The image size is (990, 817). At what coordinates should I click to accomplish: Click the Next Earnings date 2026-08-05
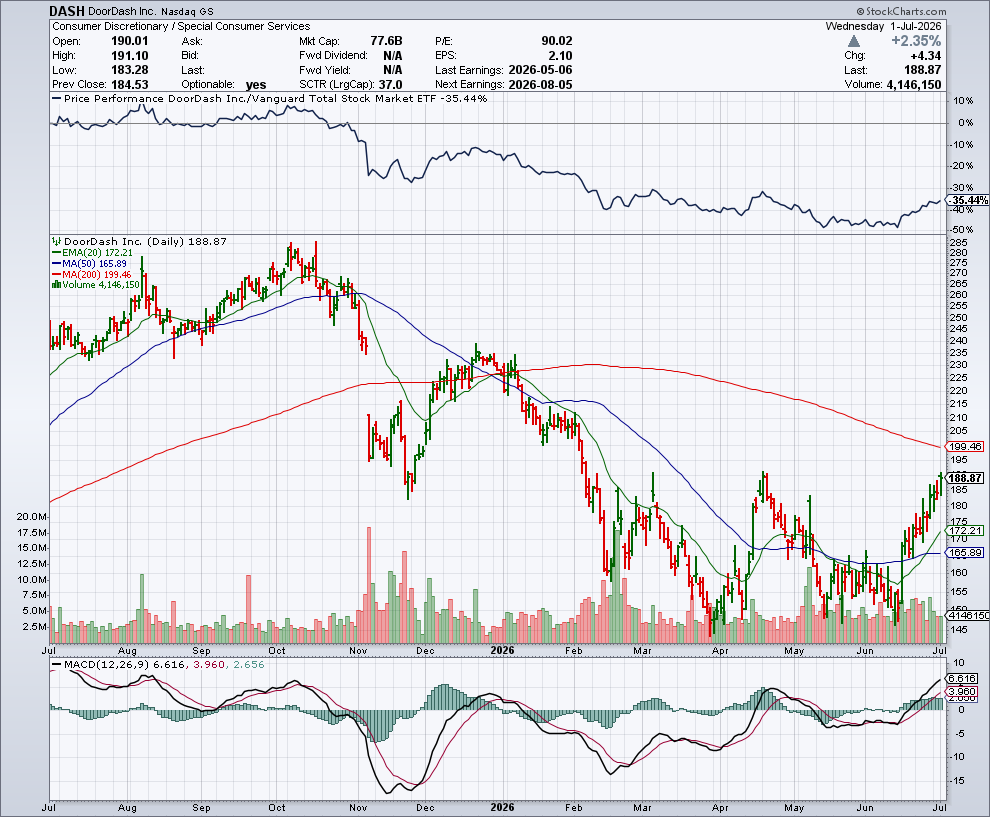tap(540, 85)
